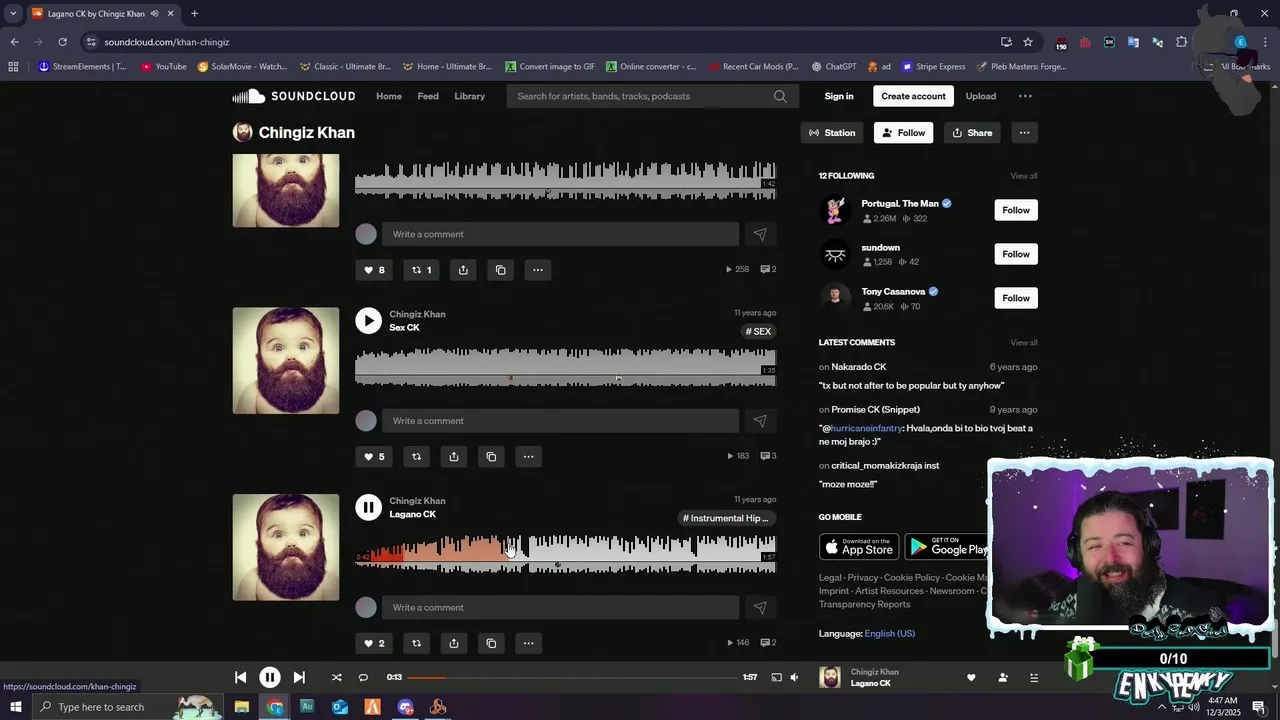Open the Upload page
This screenshot has width=1280, height=720.
980,96
